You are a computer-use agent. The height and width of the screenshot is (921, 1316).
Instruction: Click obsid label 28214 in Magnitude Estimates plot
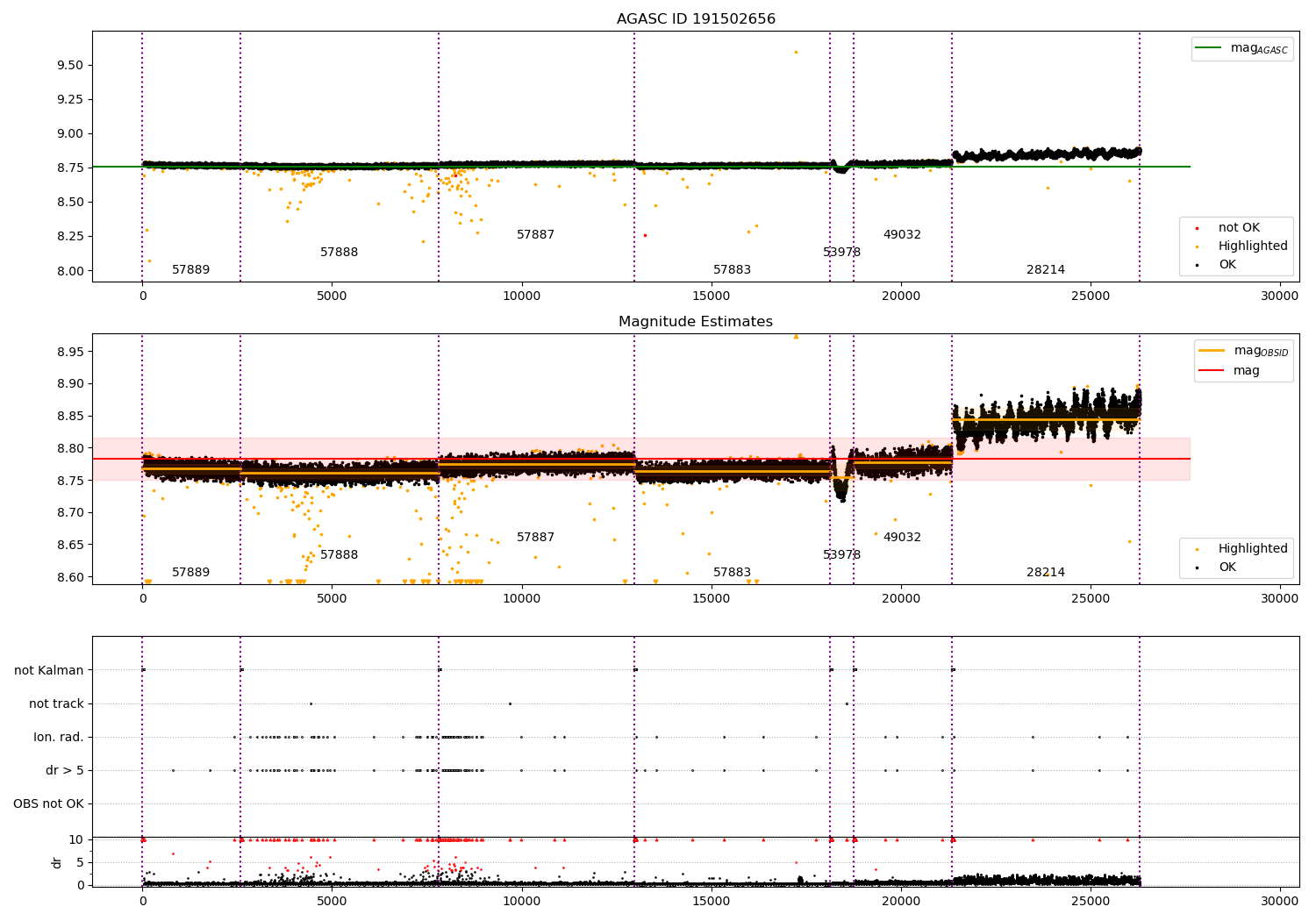pos(1046,573)
